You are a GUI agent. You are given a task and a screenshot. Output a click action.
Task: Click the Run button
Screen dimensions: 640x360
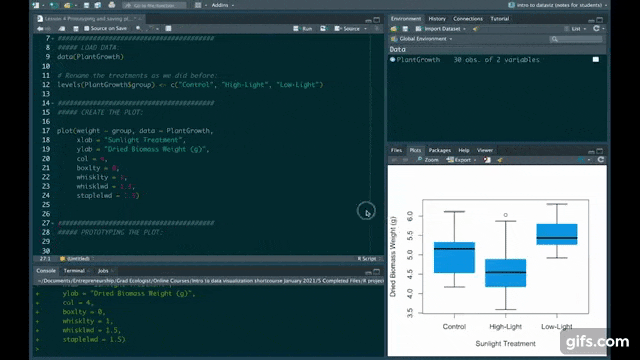[x=303, y=29]
